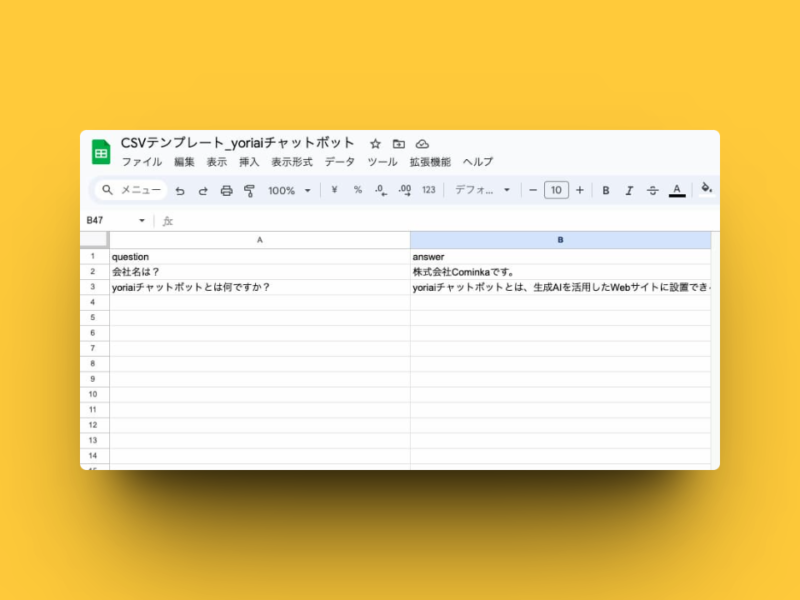
Task: Open the 挿入 menu
Action: 249,162
